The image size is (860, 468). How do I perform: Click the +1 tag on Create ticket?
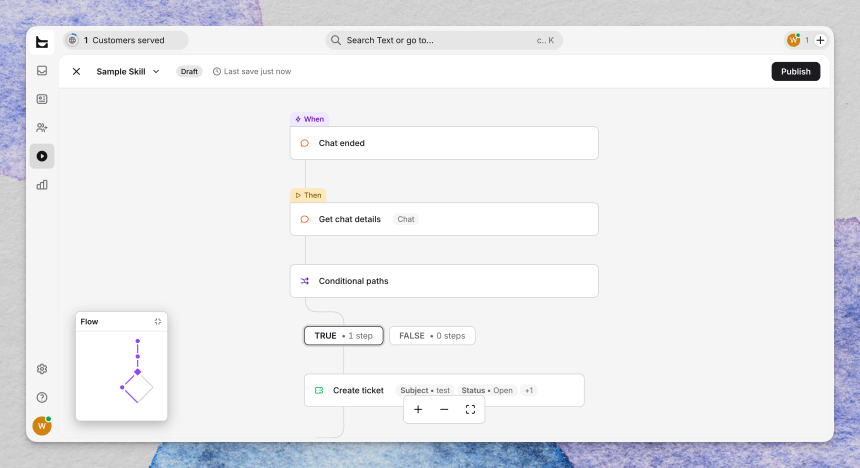point(529,391)
